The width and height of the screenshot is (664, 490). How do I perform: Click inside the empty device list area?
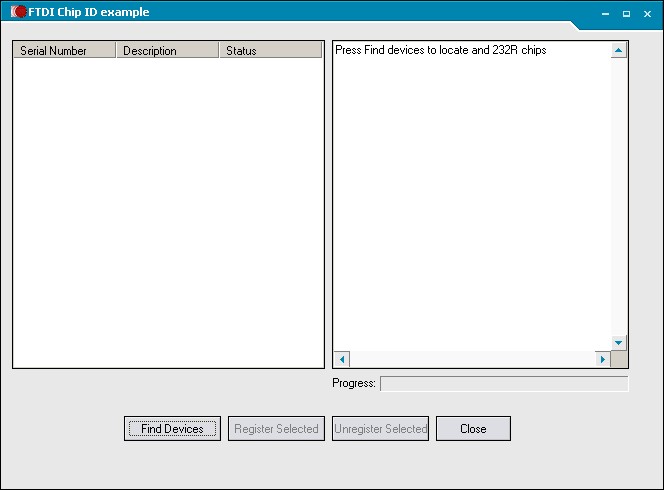pos(168,210)
